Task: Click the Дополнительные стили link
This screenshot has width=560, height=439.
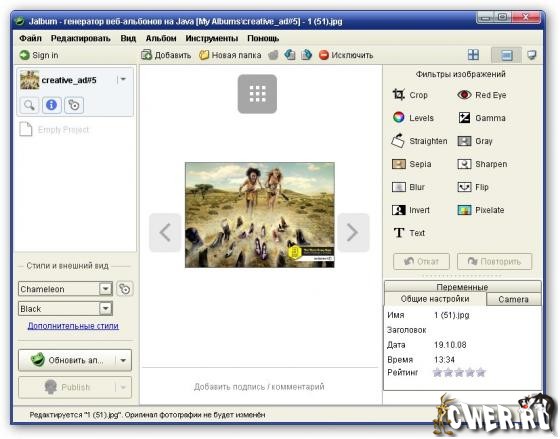Action: [x=73, y=326]
